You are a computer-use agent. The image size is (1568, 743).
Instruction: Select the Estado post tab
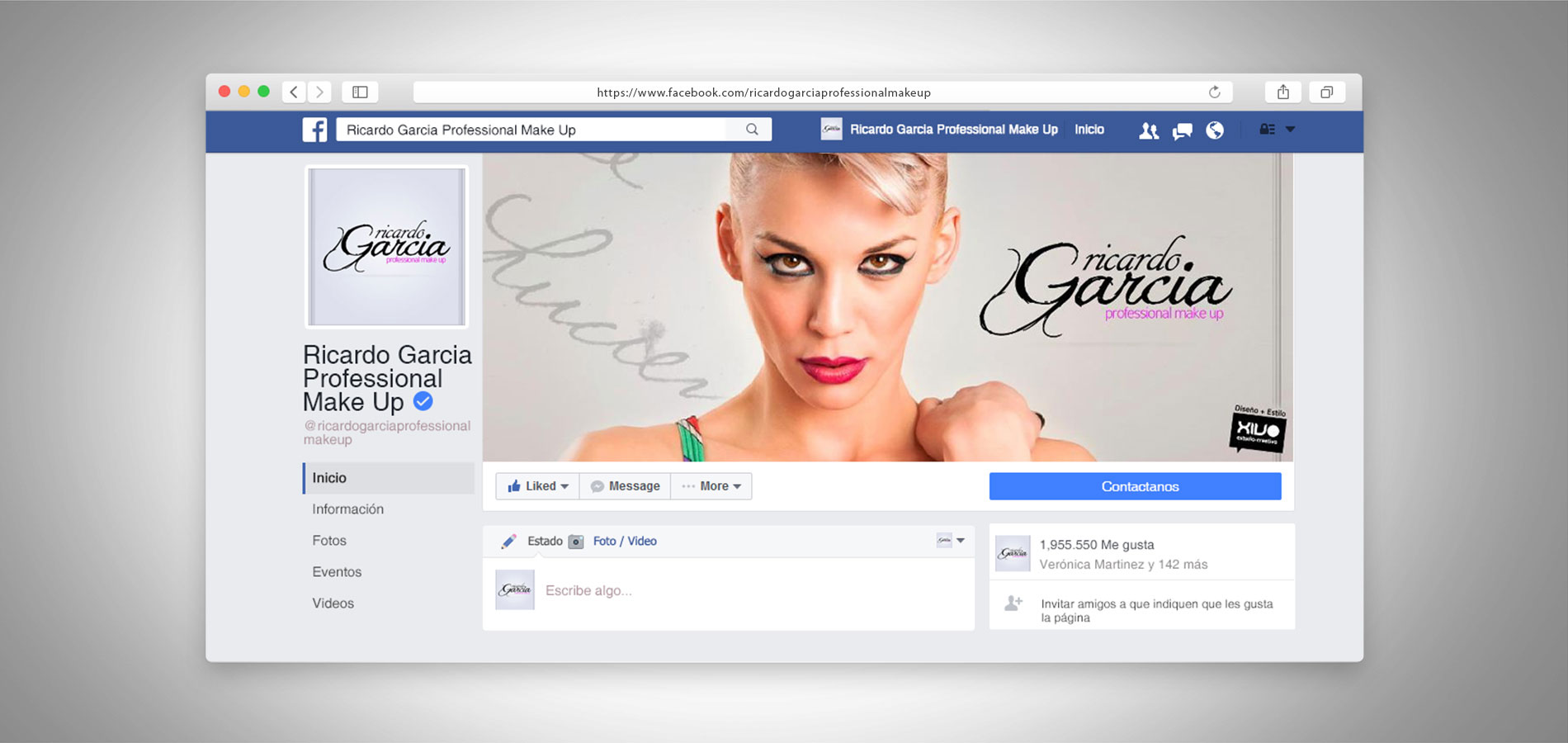coord(545,542)
